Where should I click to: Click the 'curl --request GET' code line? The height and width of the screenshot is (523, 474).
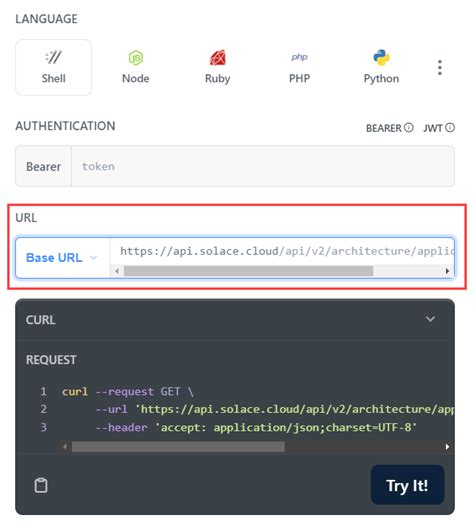point(128,391)
